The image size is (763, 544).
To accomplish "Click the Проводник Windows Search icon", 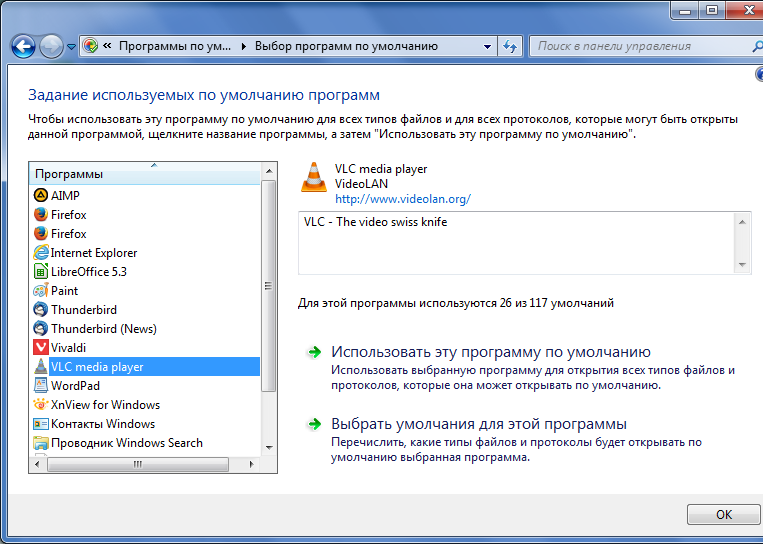I will tap(41, 443).
